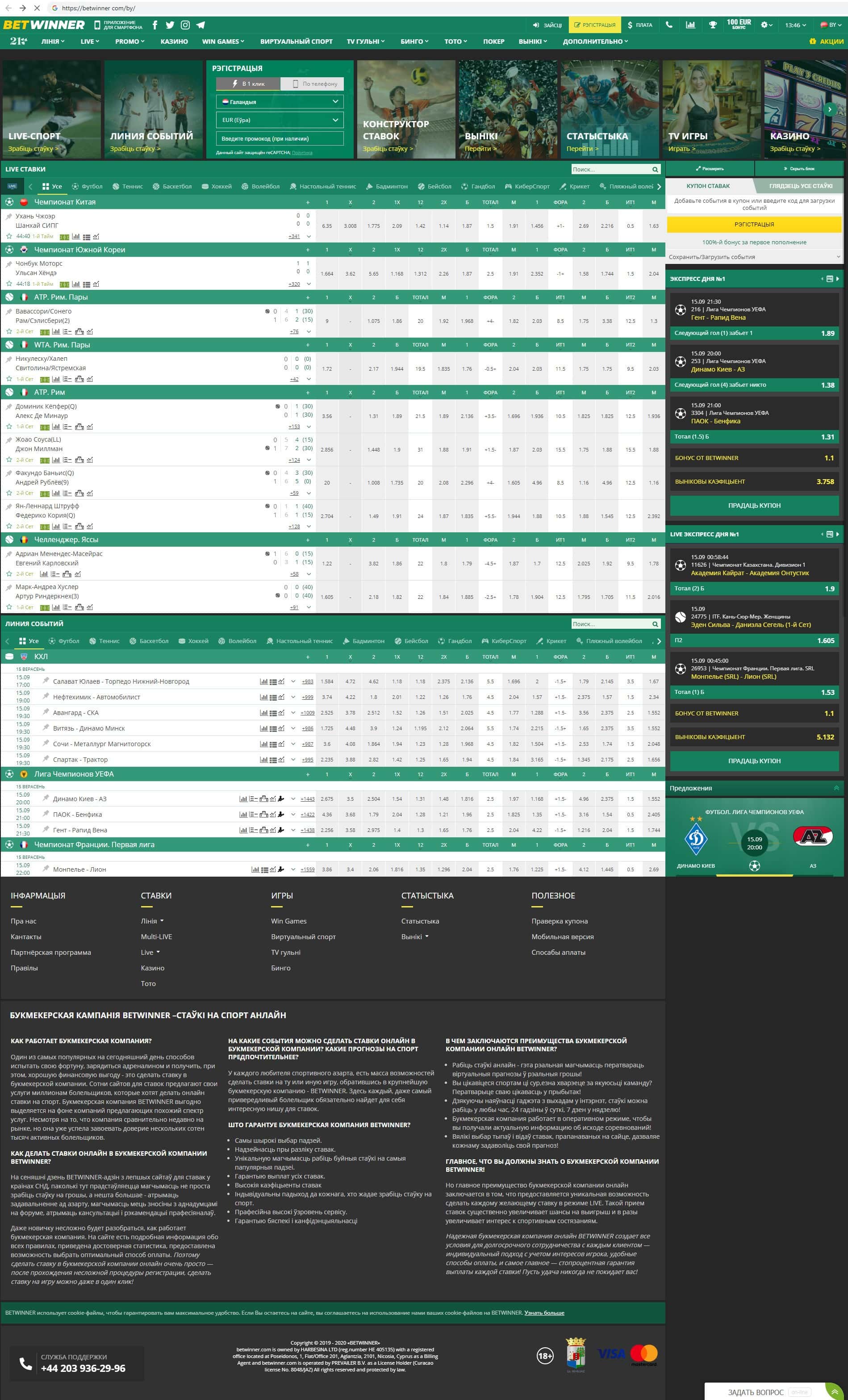848x1400 pixels.
Task: Click the ЗАЙСЦІ login button
Action: coord(547,25)
